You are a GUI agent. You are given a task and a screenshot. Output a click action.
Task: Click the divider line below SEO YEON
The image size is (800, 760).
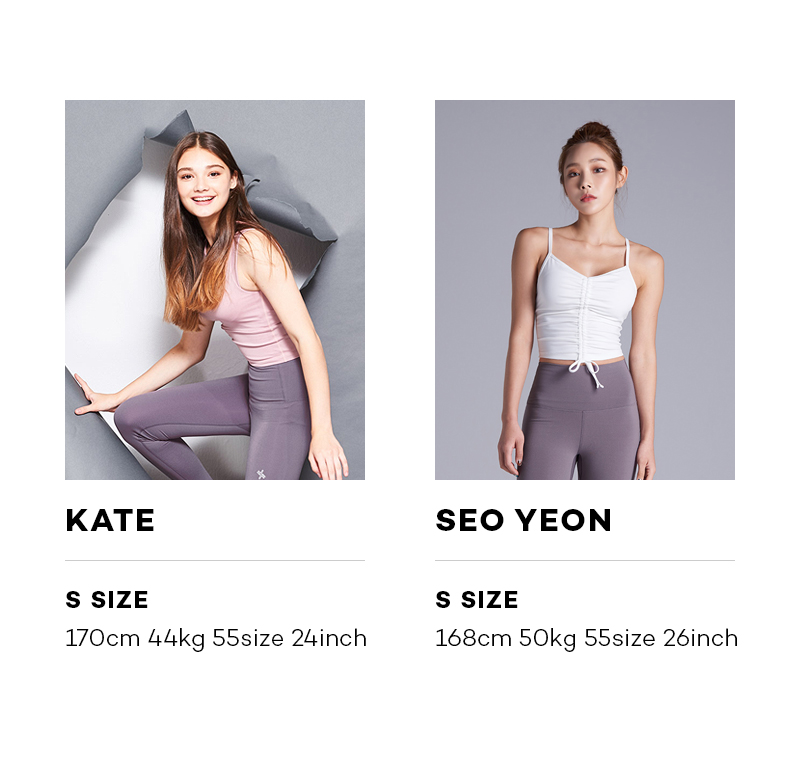[585, 560]
